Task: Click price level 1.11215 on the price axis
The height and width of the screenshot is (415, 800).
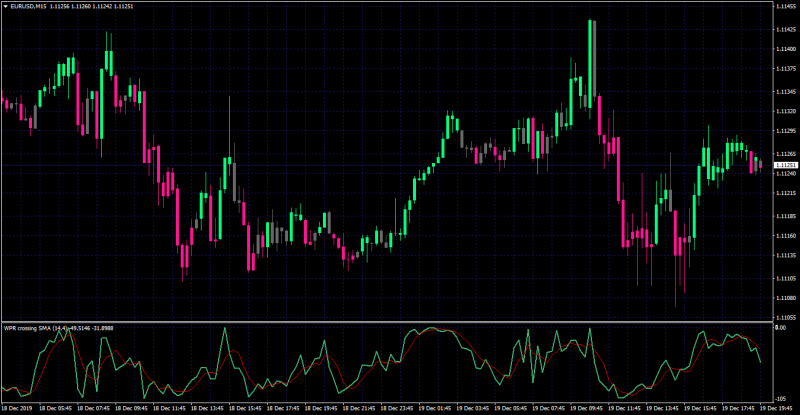Action: click(786, 193)
